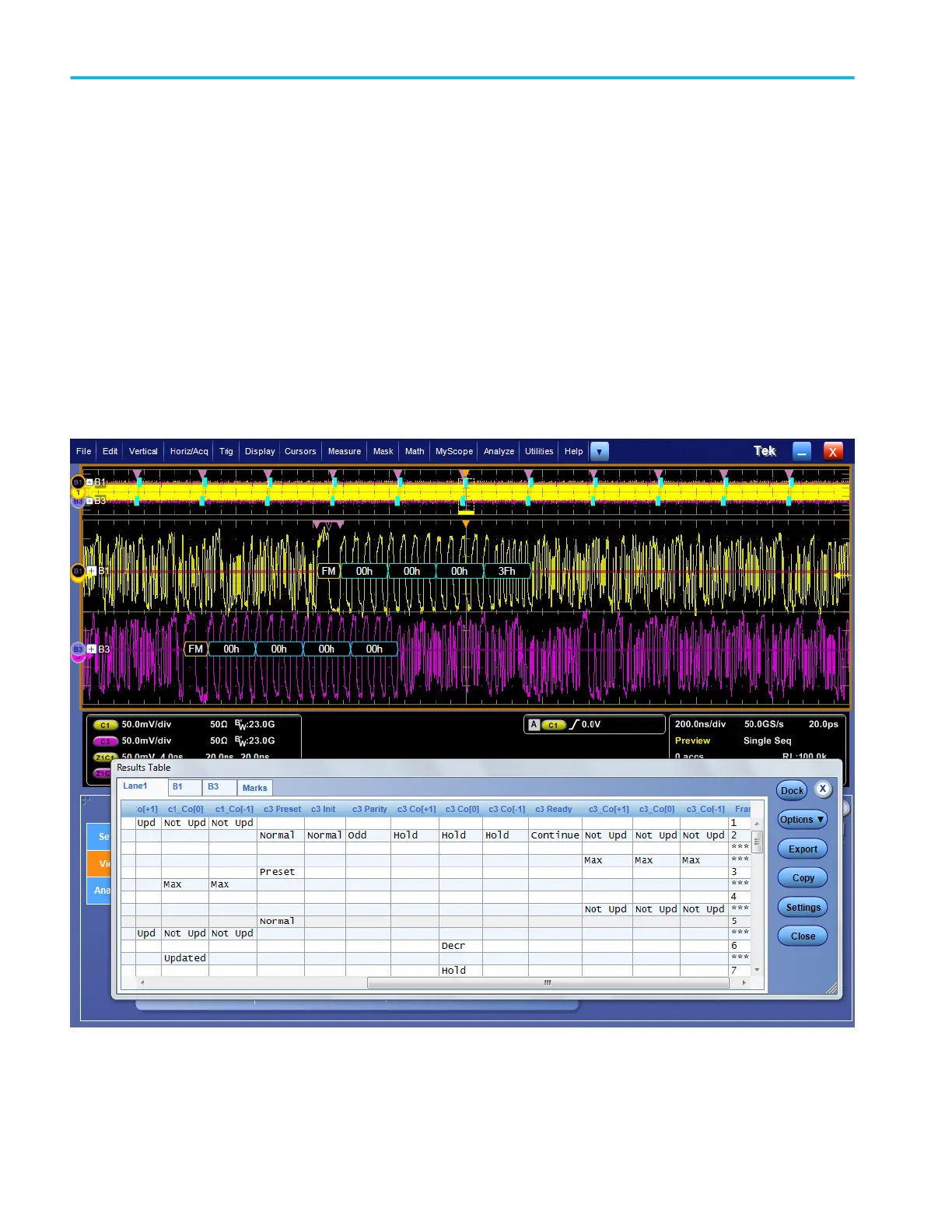The height and width of the screenshot is (1232, 952).
Task: Click the 50.0GS/s sample rate readout
Action: (764, 724)
